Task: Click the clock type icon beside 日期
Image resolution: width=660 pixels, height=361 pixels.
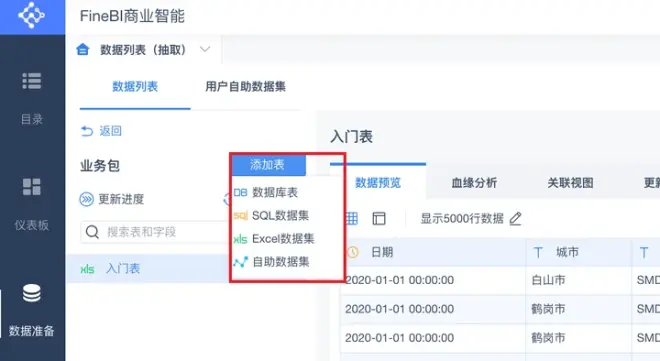Action: (353, 252)
